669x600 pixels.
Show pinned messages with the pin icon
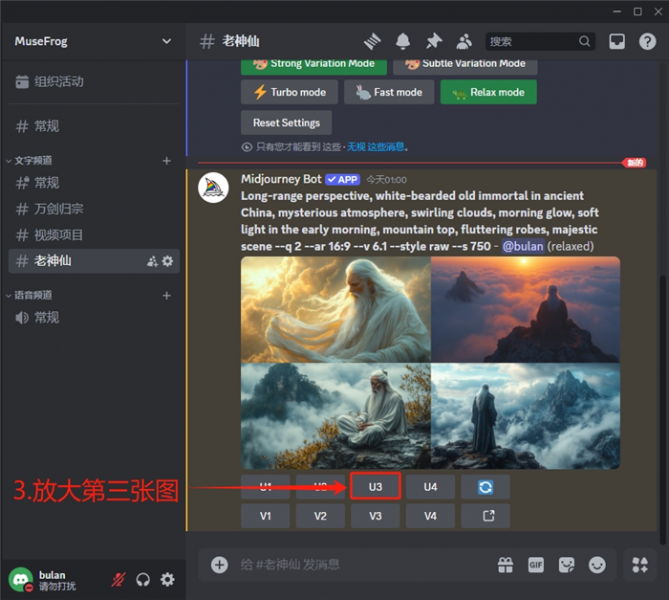point(434,41)
